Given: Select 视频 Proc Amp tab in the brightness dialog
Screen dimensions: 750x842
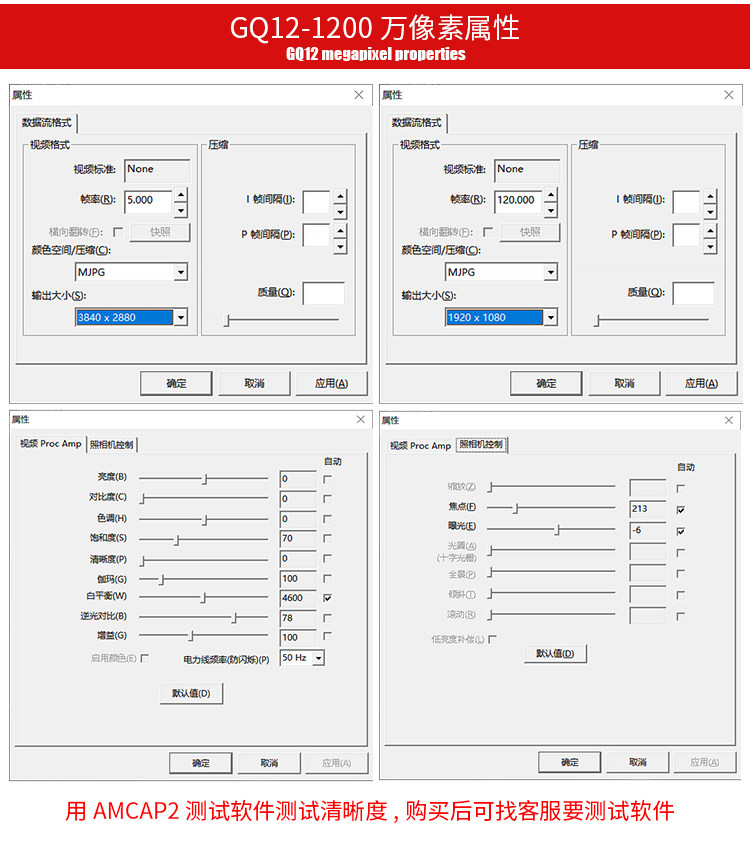Looking at the screenshot, I should coord(50,444).
